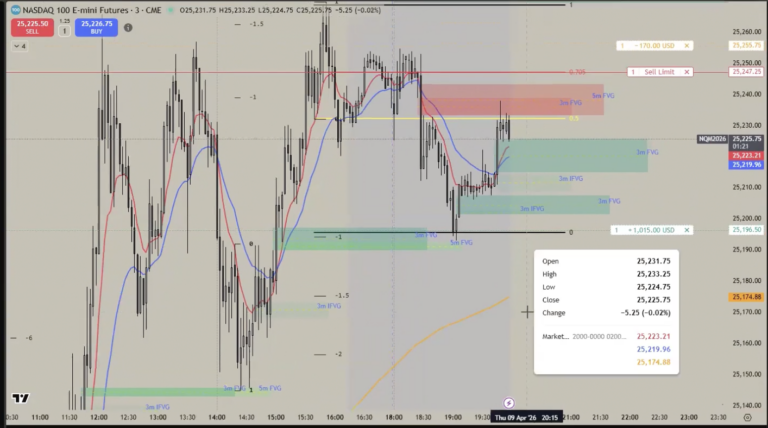This screenshot has width=768, height=428.
Task: Cancel the -170.00 USD order with its X
Action: pyautogui.click(x=687, y=46)
